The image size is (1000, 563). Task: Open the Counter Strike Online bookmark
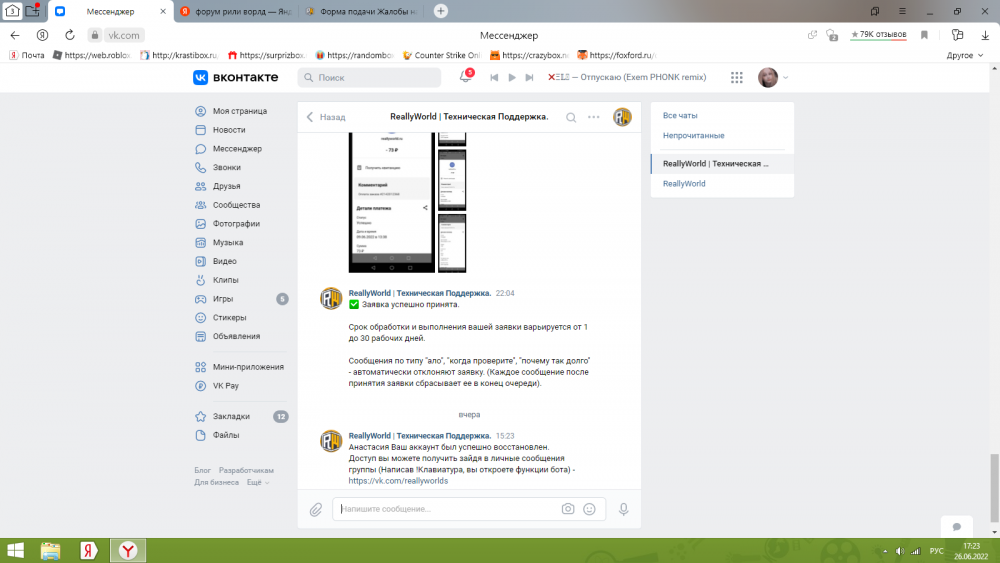tap(441, 55)
